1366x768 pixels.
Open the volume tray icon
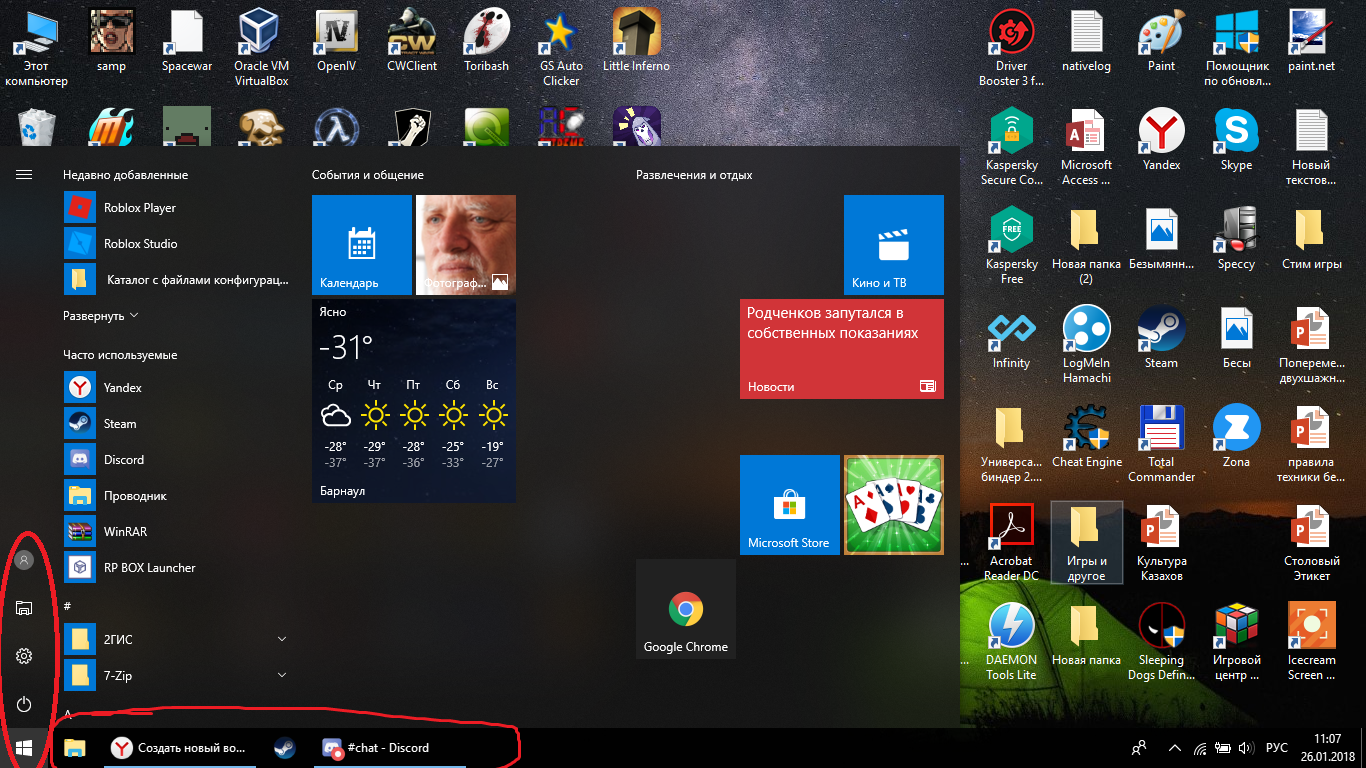pos(1246,748)
